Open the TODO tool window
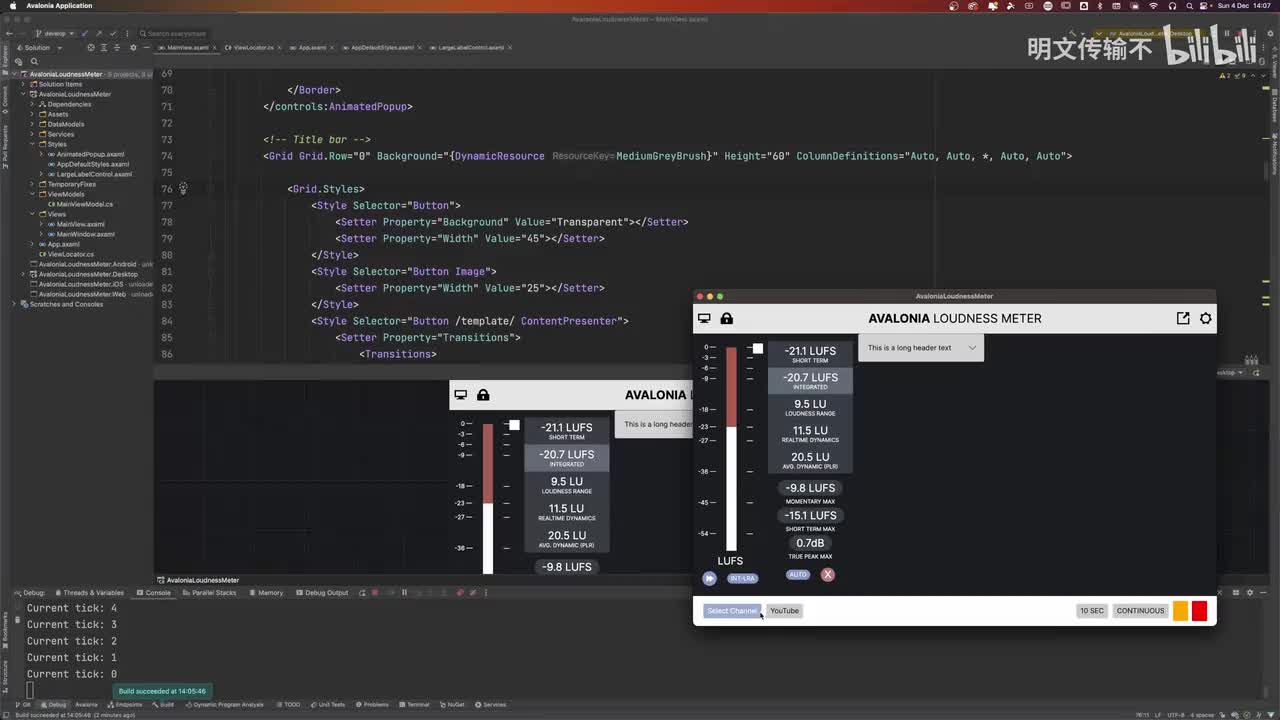Viewport: 1280px width, 720px height. (x=288, y=705)
